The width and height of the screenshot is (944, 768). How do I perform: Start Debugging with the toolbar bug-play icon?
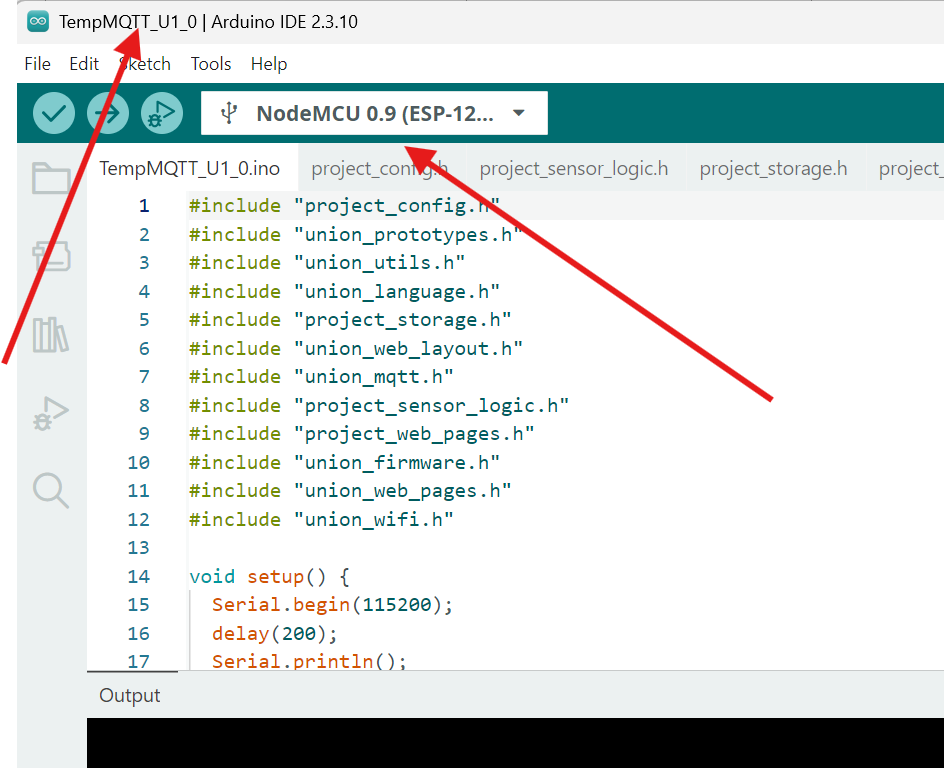click(161, 113)
